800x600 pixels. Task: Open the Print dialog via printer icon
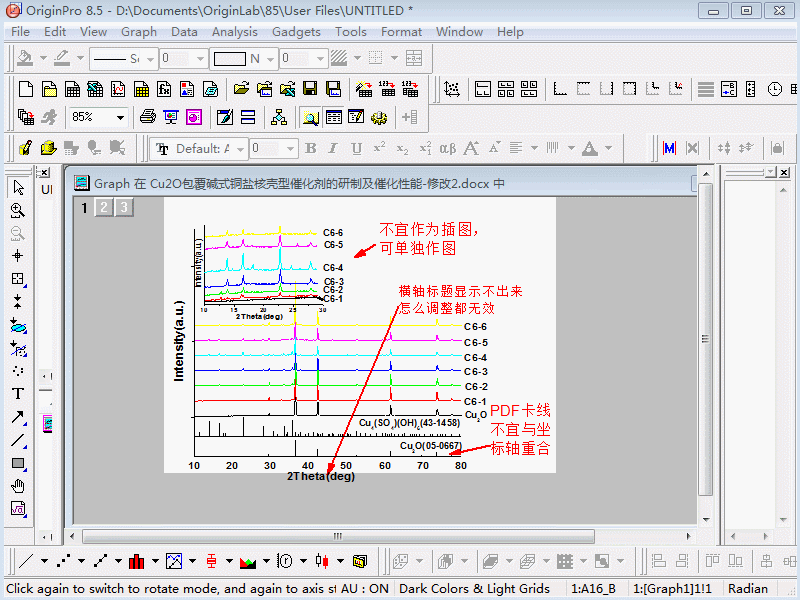(x=147, y=116)
